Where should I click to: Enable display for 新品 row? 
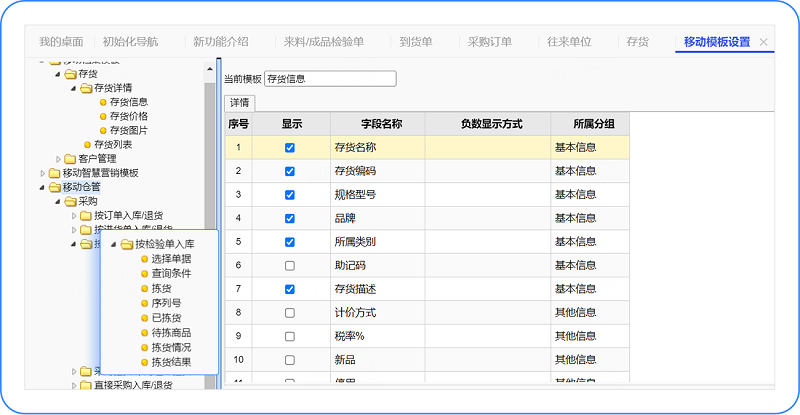[x=290, y=360]
